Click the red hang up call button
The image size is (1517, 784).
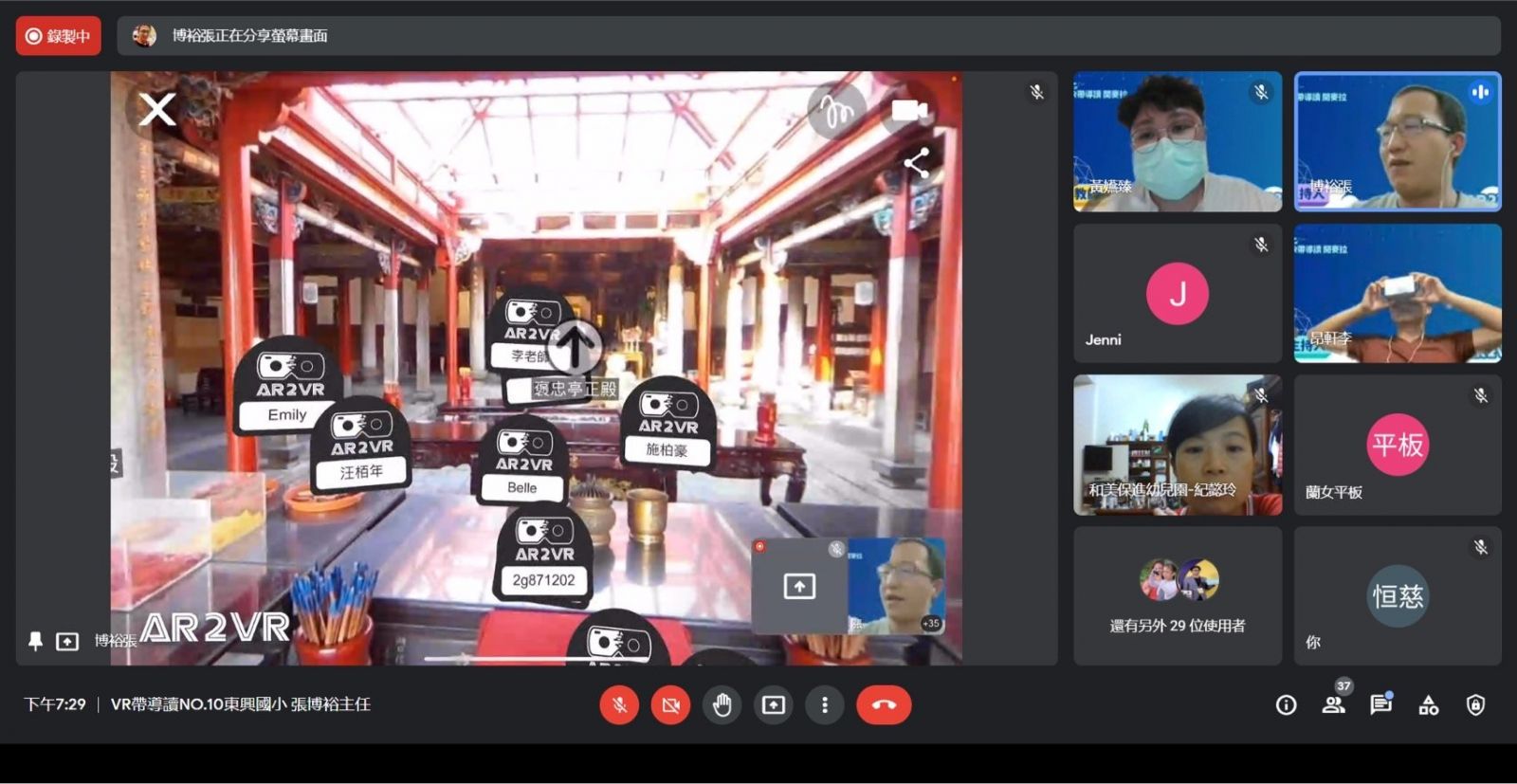(883, 705)
